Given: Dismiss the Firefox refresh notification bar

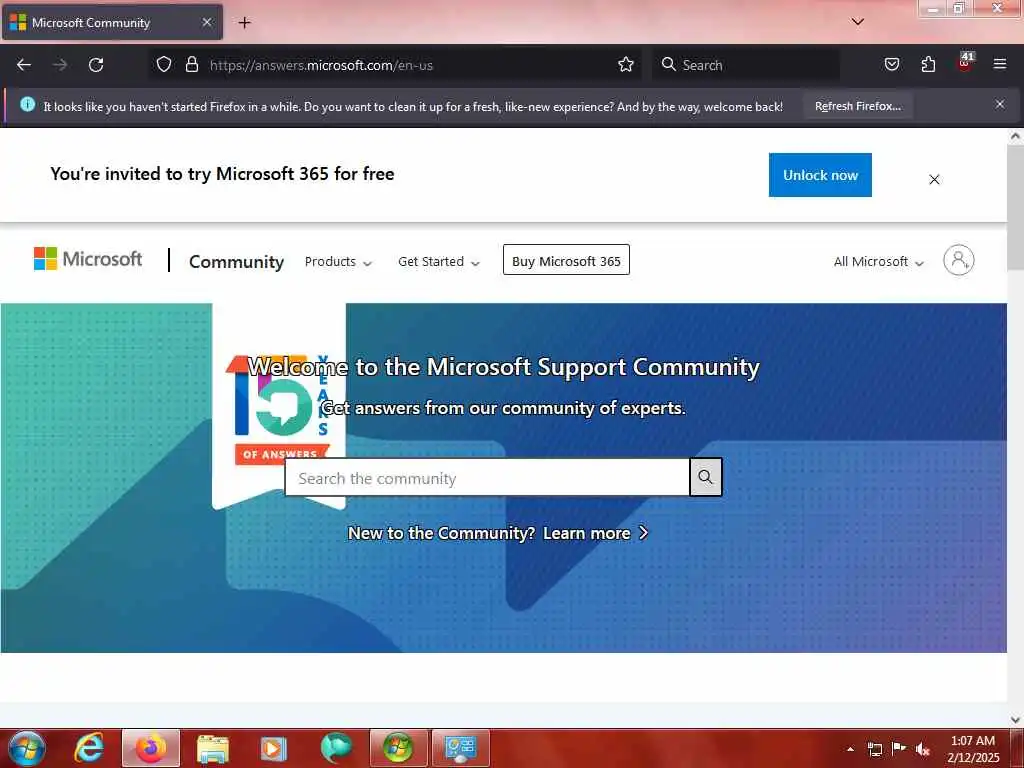Looking at the screenshot, I should tap(1000, 104).
